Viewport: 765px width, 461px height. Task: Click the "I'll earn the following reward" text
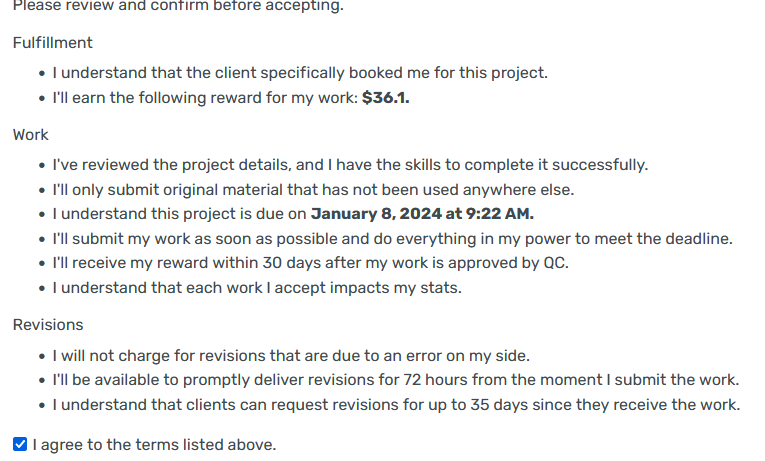point(205,98)
